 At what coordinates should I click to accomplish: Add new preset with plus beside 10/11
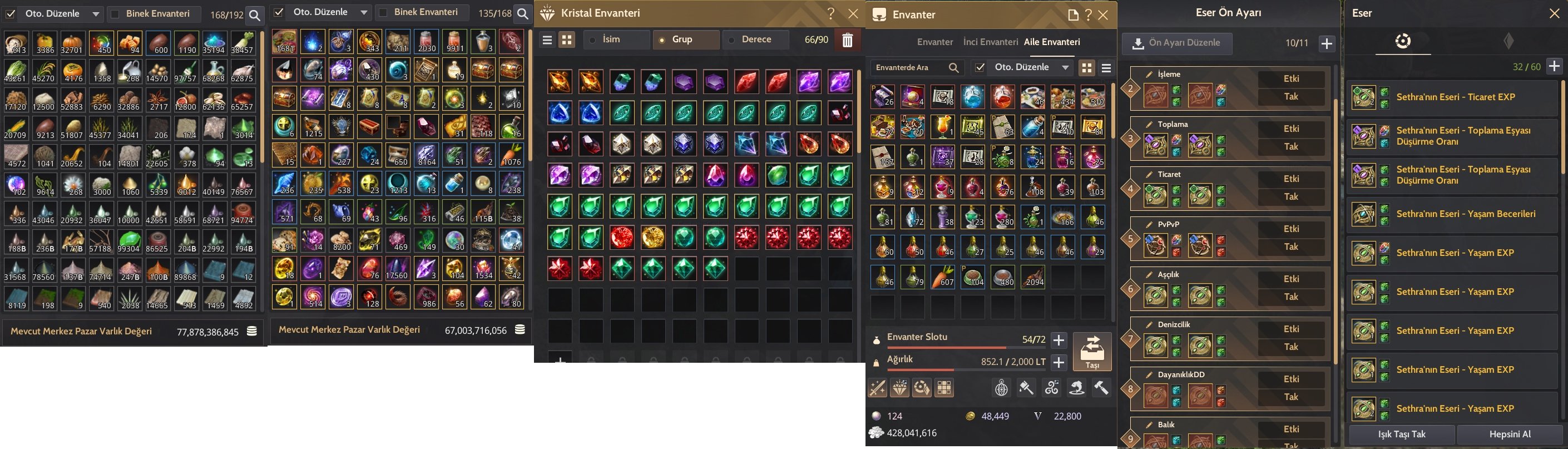pyautogui.click(x=1327, y=43)
